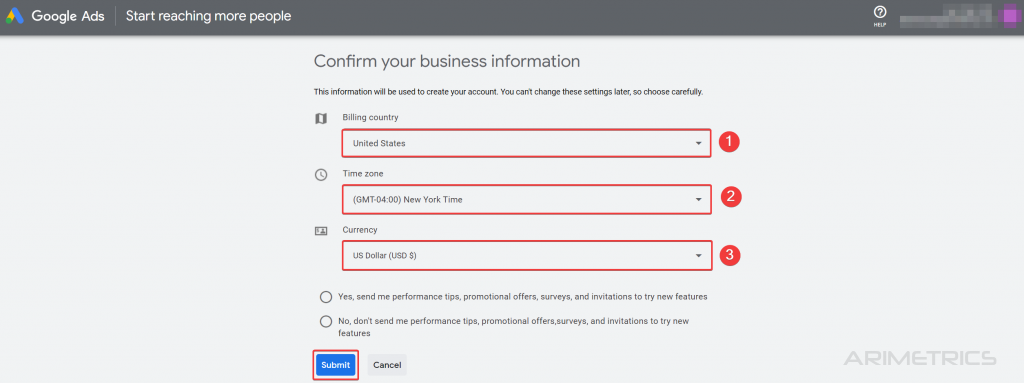Submit the business information form
This screenshot has width=1024, height=383.
tap(336, 365)
